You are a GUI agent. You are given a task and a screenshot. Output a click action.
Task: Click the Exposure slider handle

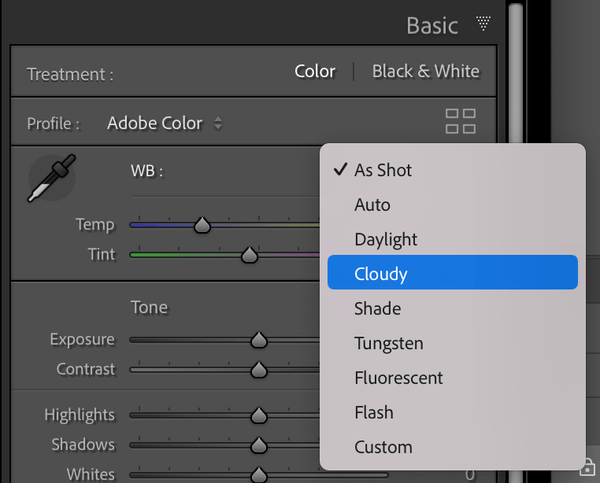pos(259,340)
